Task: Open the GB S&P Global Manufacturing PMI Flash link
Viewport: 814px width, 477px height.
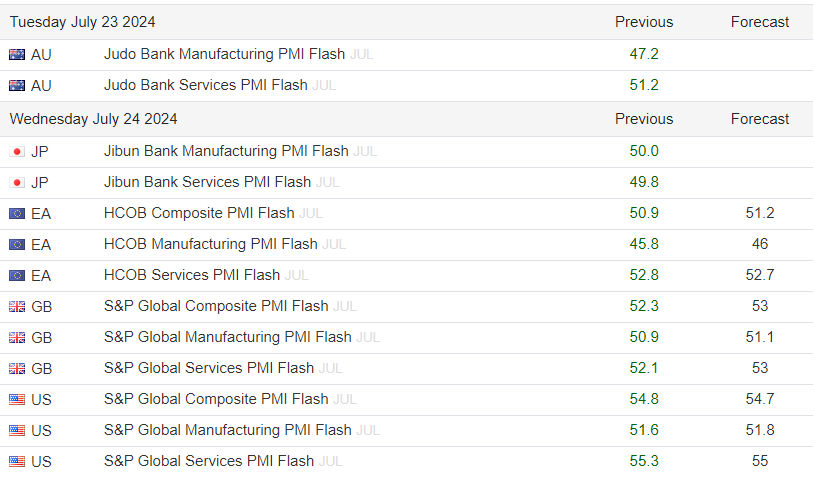Action: [x=227, y=338]
